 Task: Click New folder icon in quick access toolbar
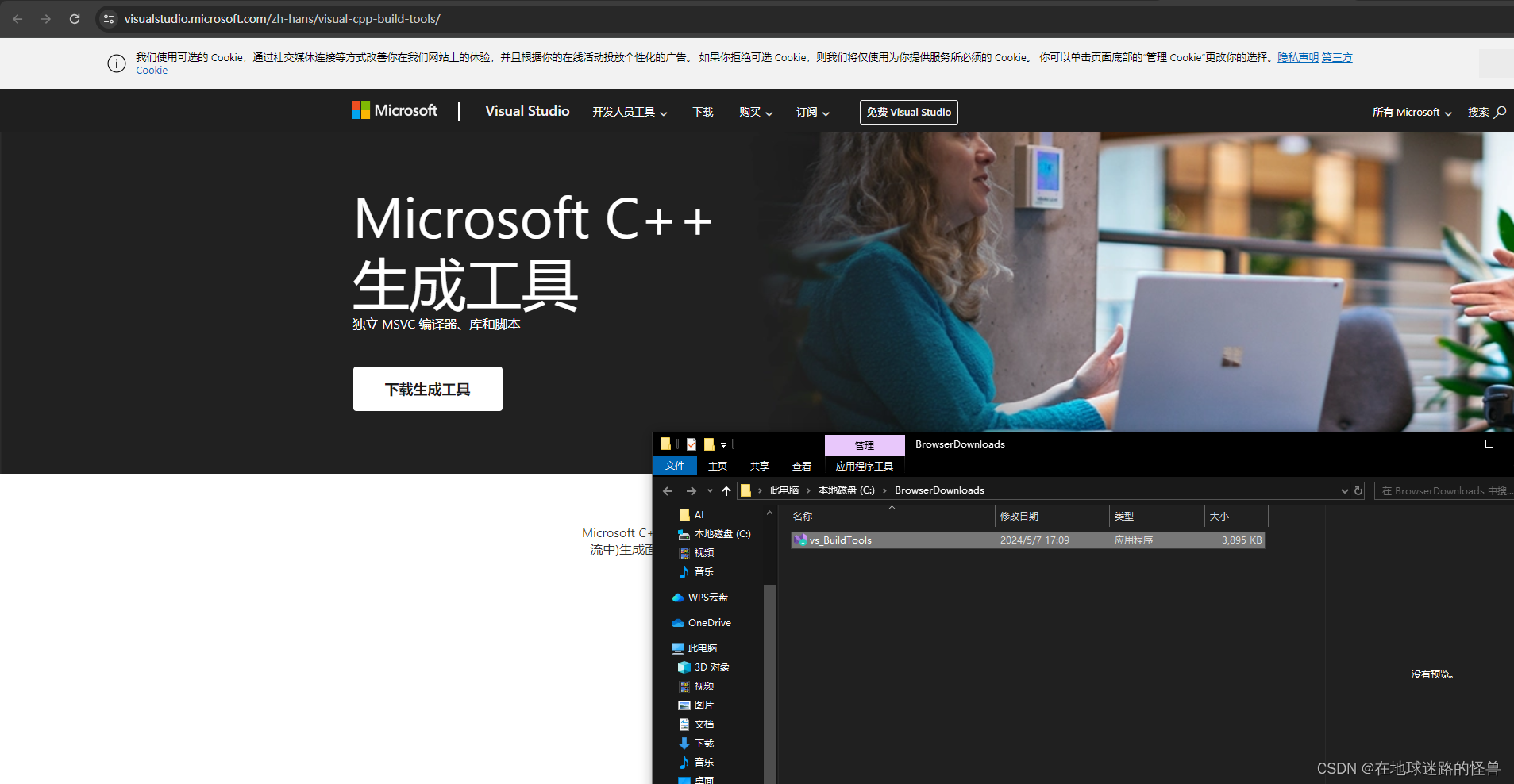[709, 444]
